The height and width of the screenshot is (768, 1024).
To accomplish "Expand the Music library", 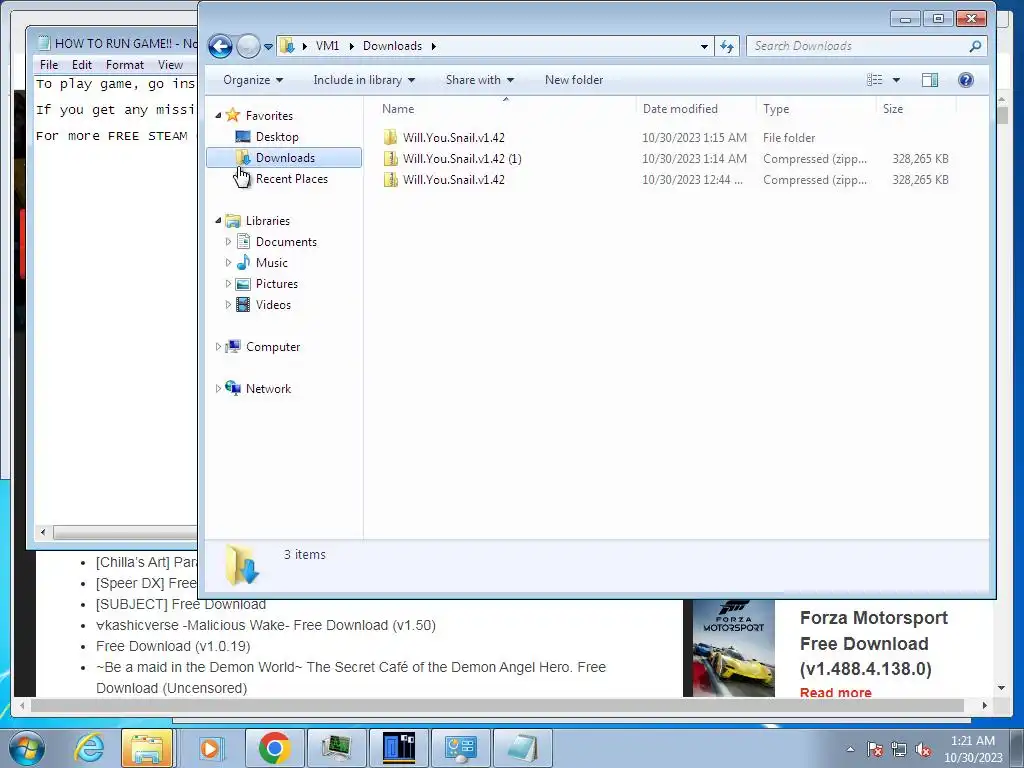I will (x=228, y=263).
